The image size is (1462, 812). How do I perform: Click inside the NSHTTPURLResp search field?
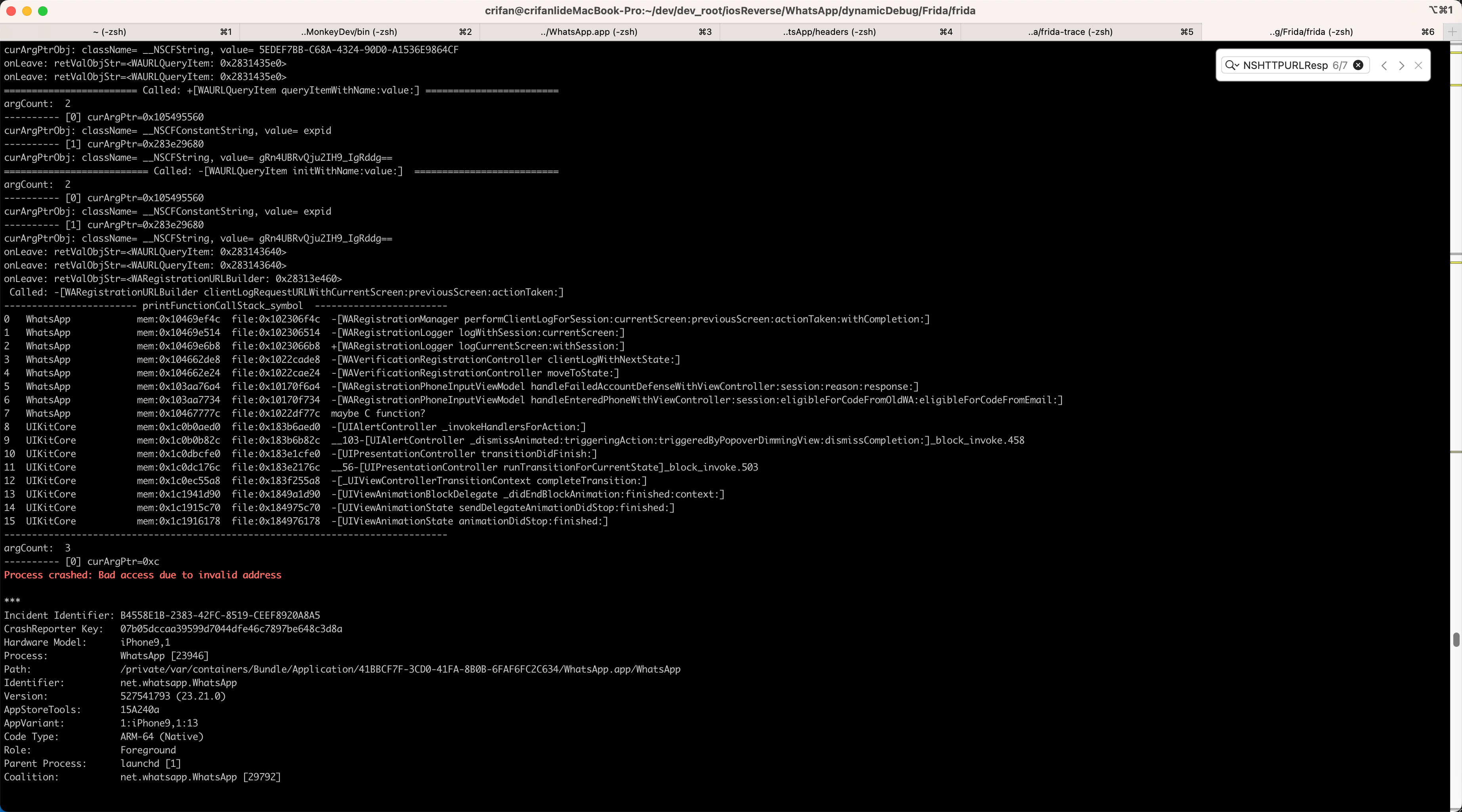pyautogui.click(x=1285, y=65)
